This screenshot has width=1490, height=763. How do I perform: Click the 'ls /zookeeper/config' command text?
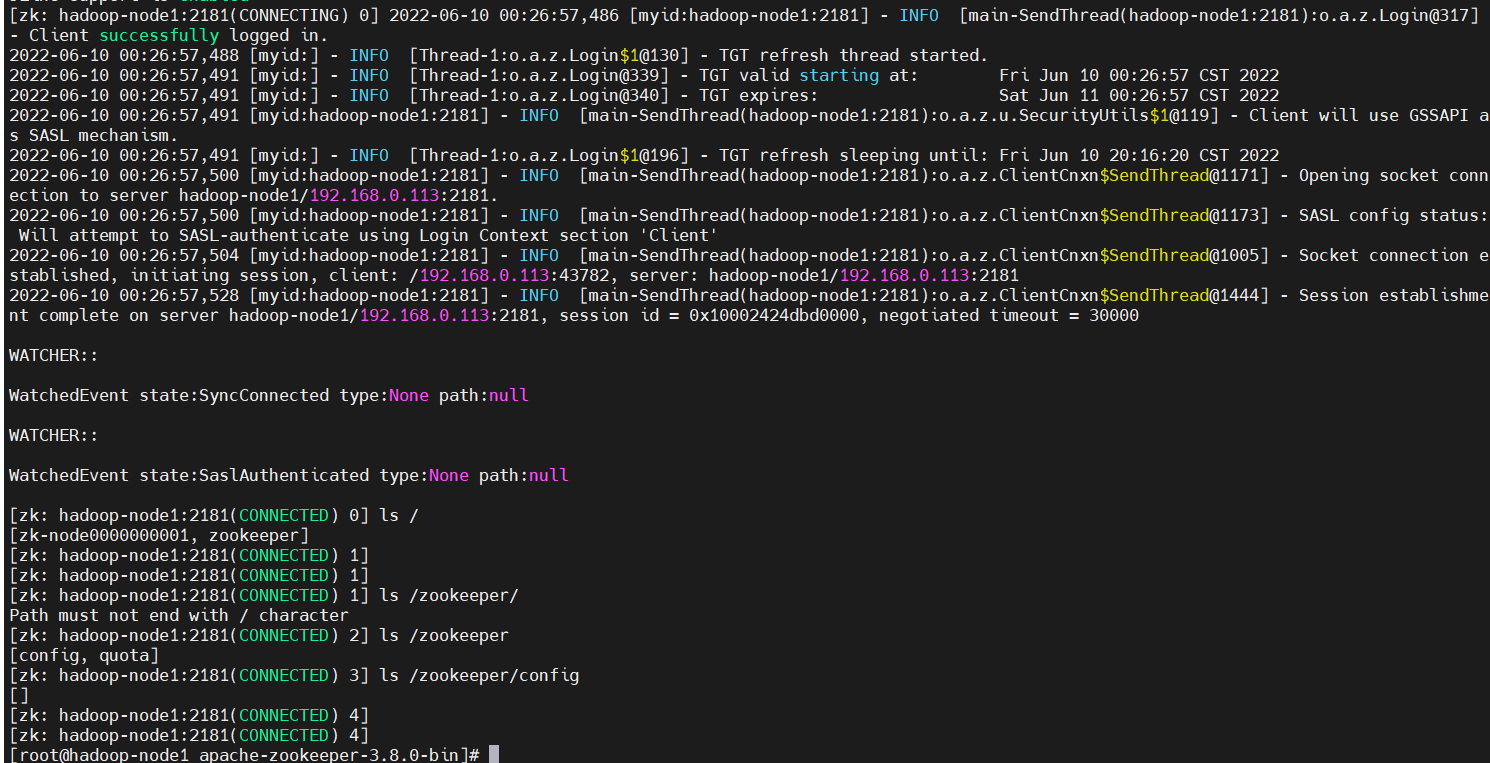[479, 675]
